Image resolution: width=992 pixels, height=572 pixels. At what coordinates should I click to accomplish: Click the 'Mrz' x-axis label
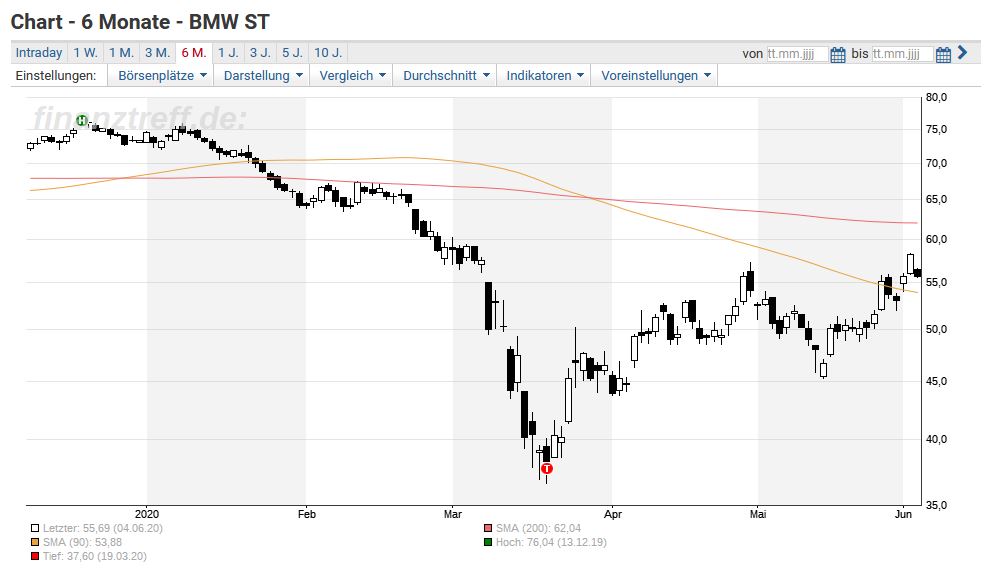[452, 514]
